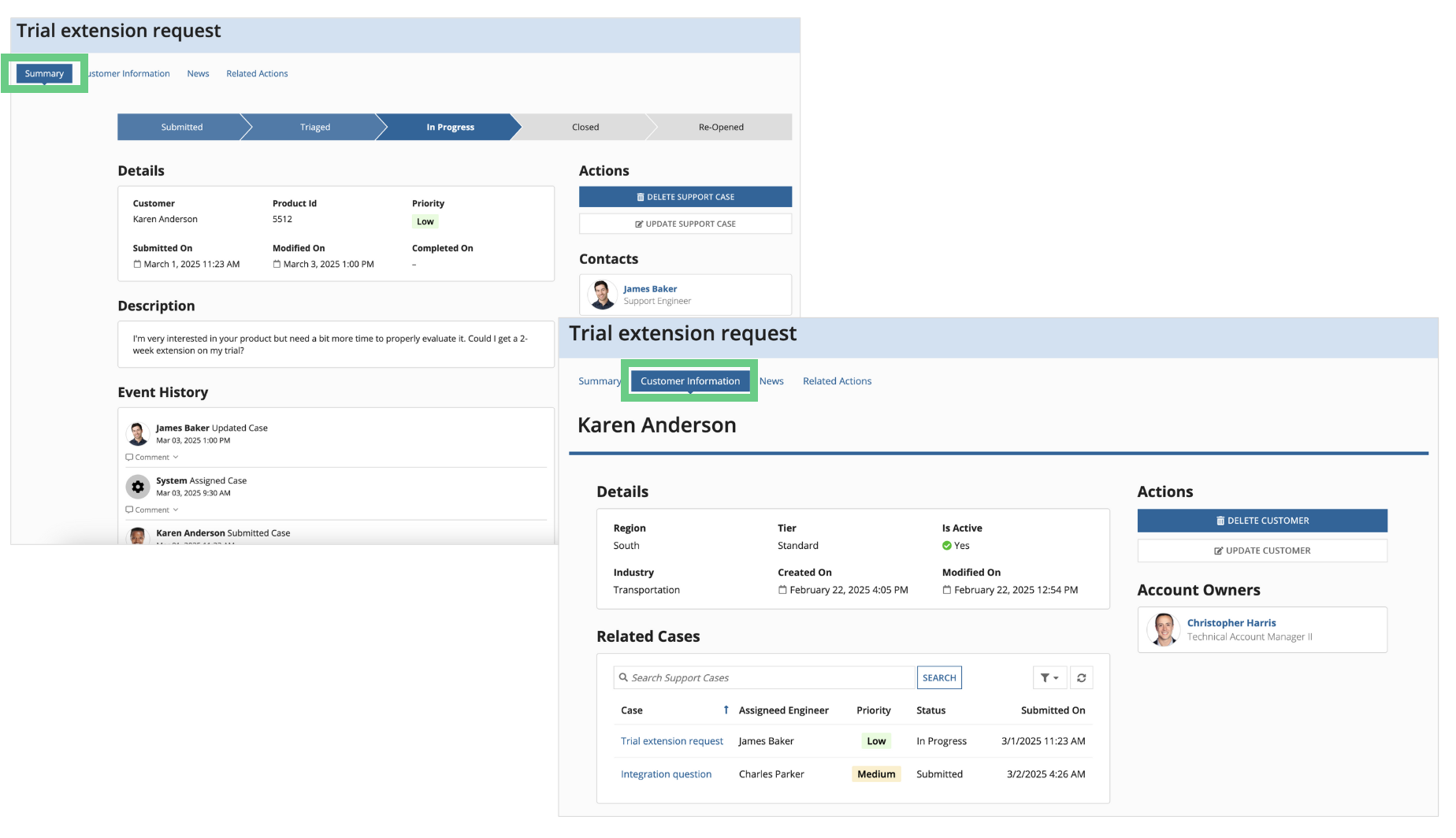The image size is (1456, 838).
Task: Click trash icon on Delete Support Case
Action: [641, 197]
